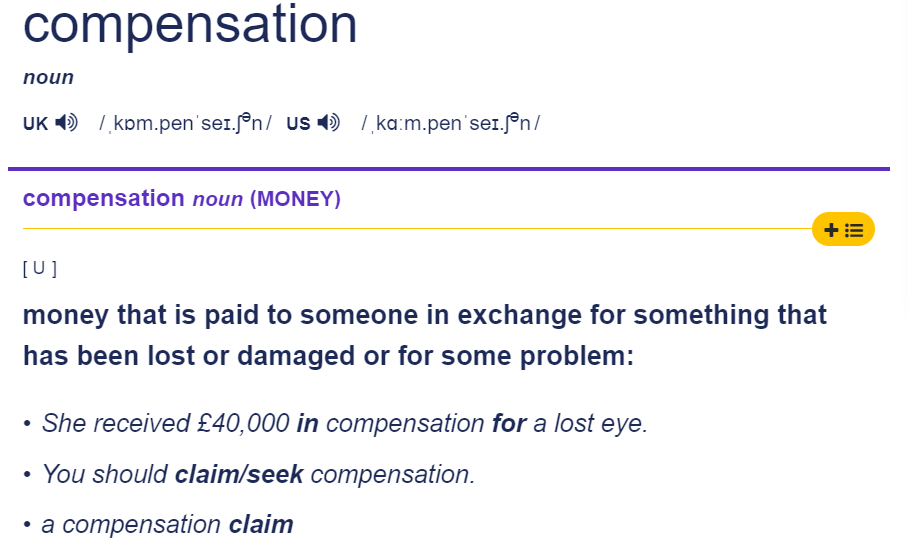Play the US pronunciation audio

pos(328,123)
